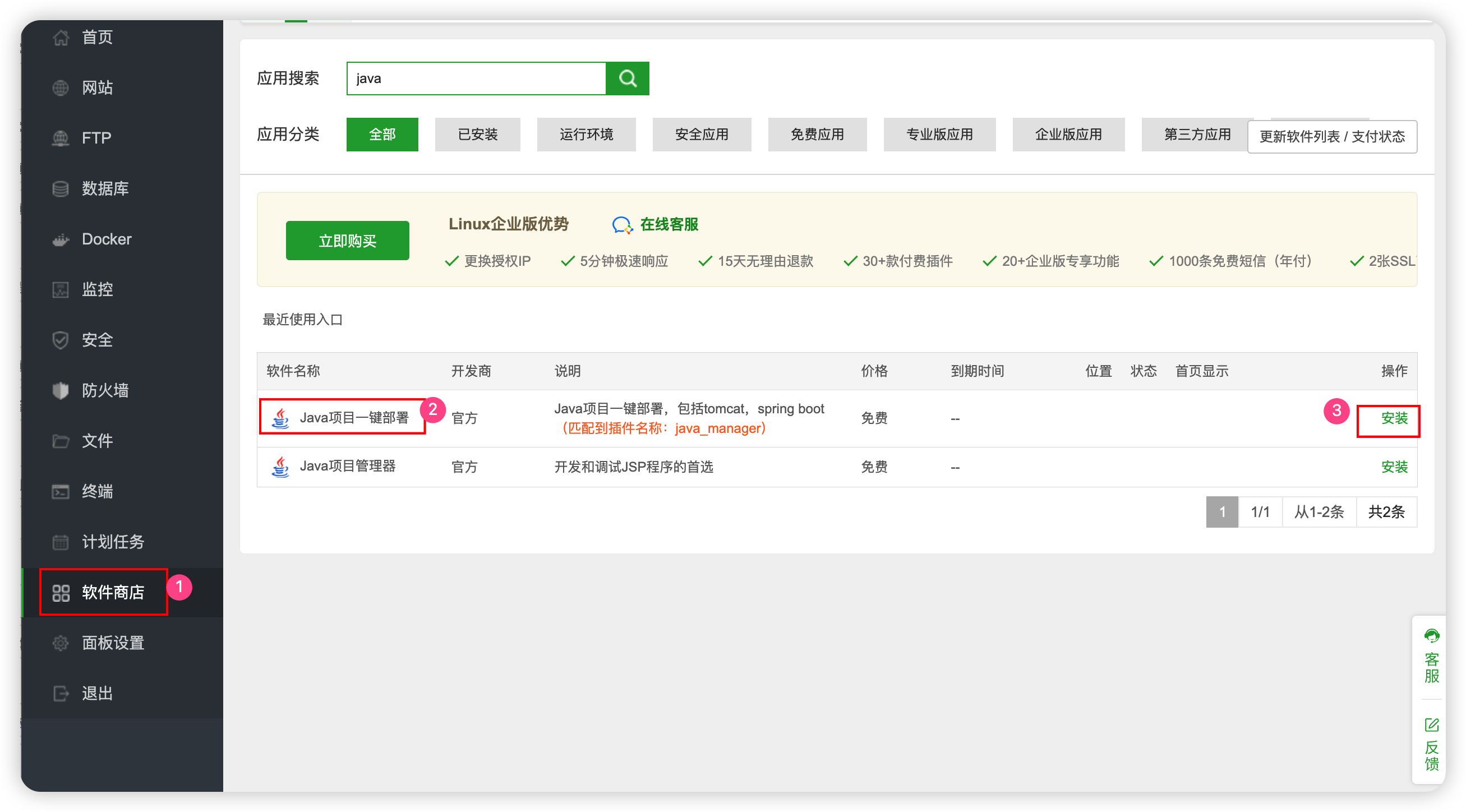1466x812 pixels.
Task: Switch to the 运行环境 category
Action: click(x=587, y=135)
